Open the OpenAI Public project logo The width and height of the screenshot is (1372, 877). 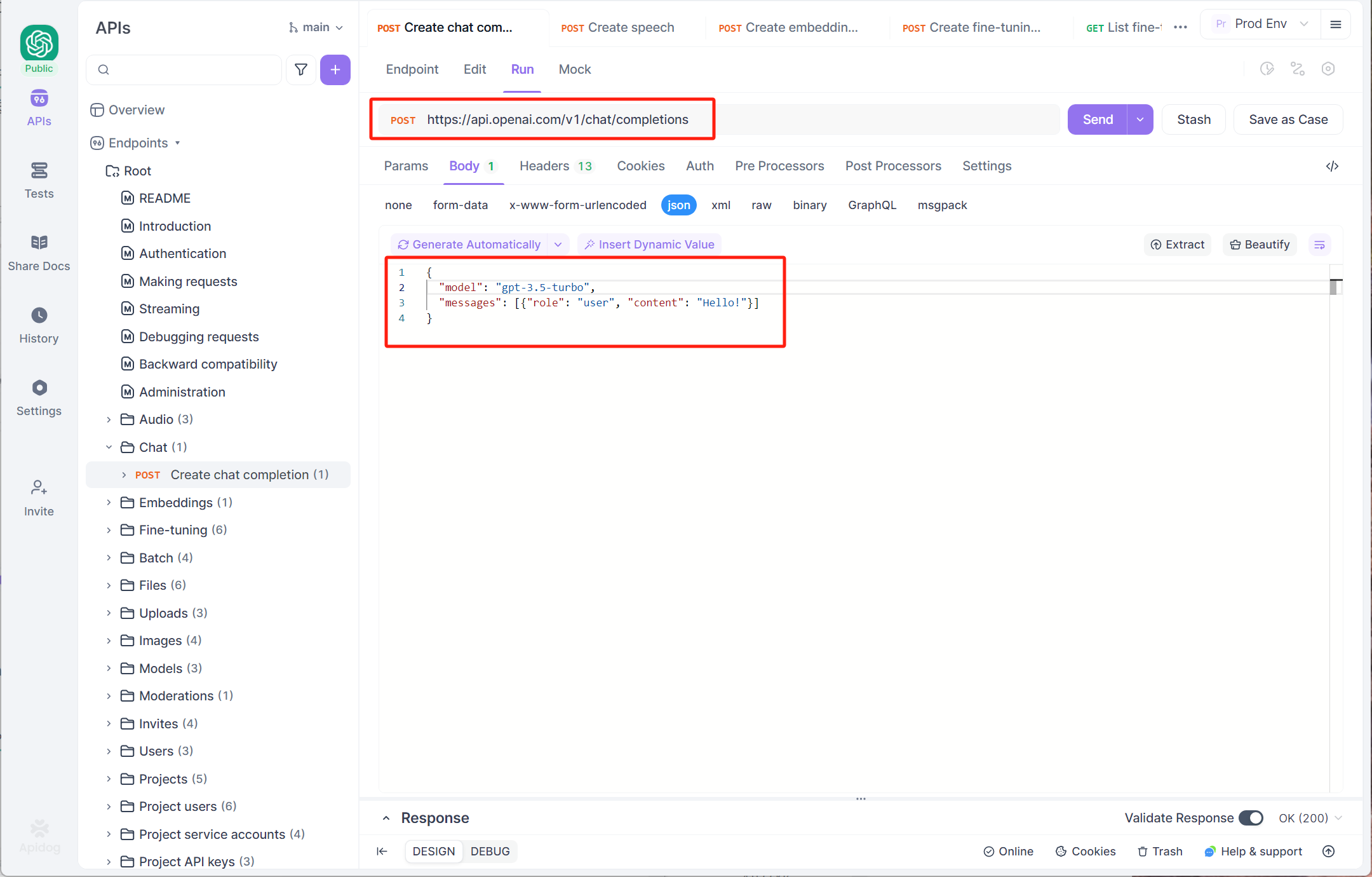pos(39,44)
